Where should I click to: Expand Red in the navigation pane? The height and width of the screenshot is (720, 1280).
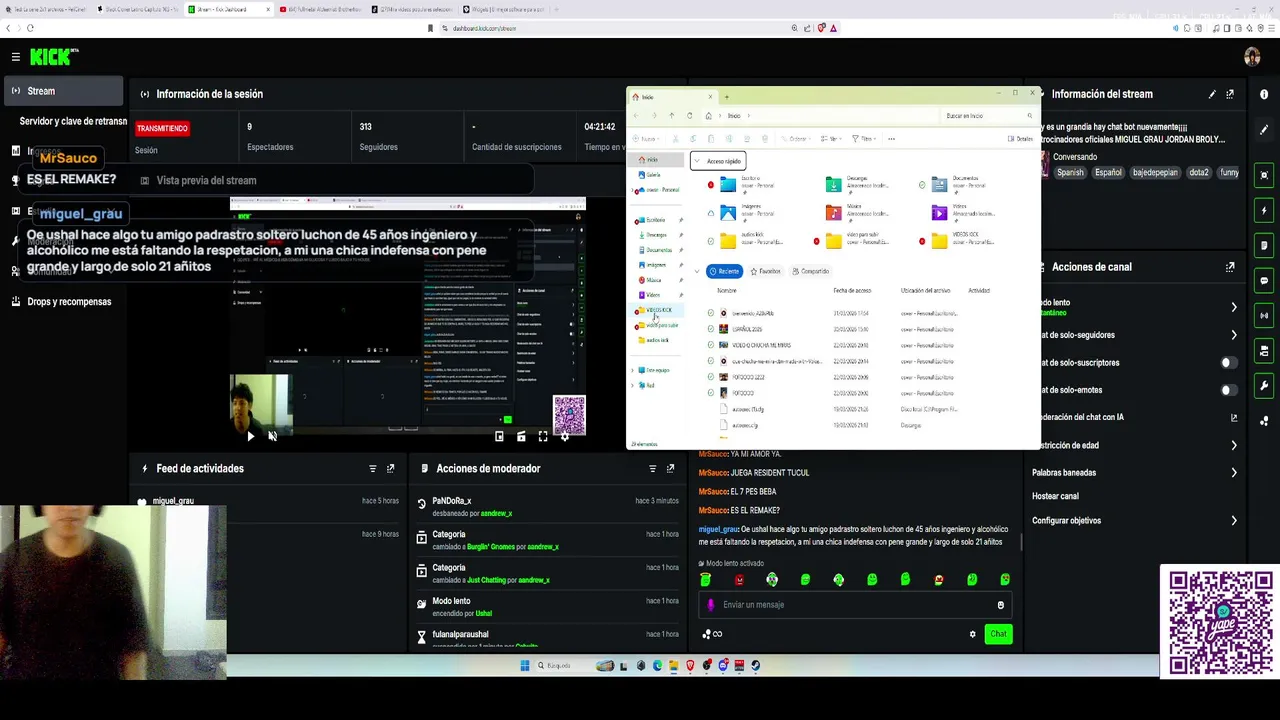[x=632, y=385]
